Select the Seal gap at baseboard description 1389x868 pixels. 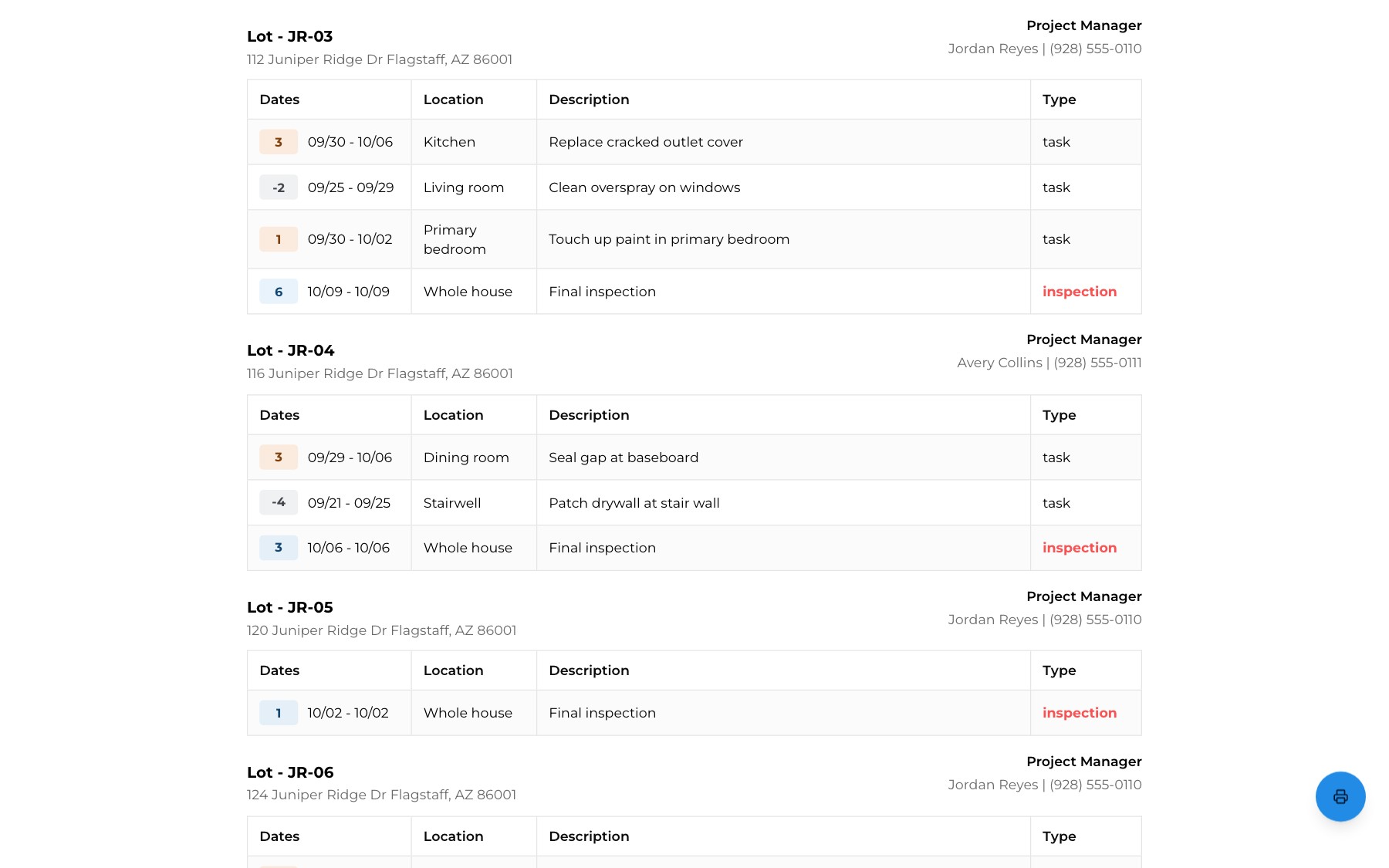(x=624, y=458)
